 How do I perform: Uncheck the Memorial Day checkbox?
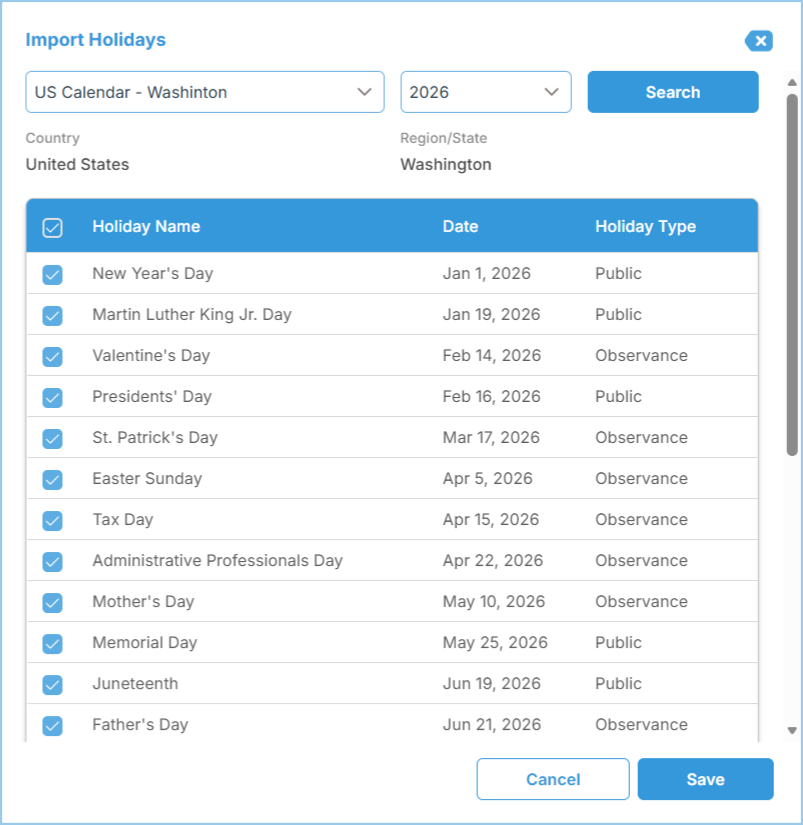tap(53, 644)
